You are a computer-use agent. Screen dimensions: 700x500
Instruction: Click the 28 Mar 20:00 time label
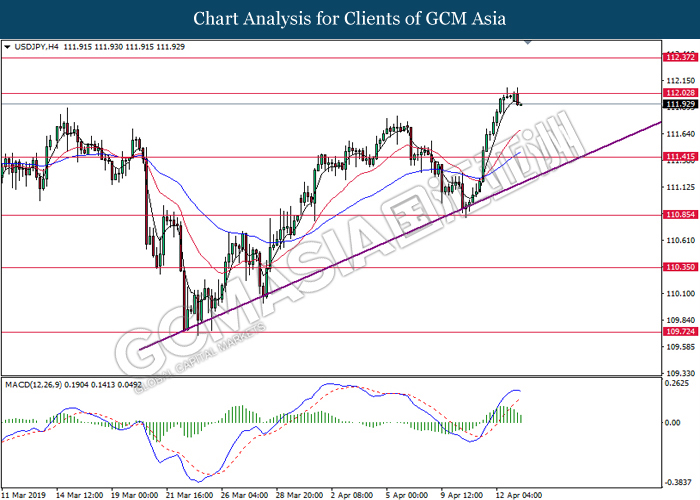point(300,495)
